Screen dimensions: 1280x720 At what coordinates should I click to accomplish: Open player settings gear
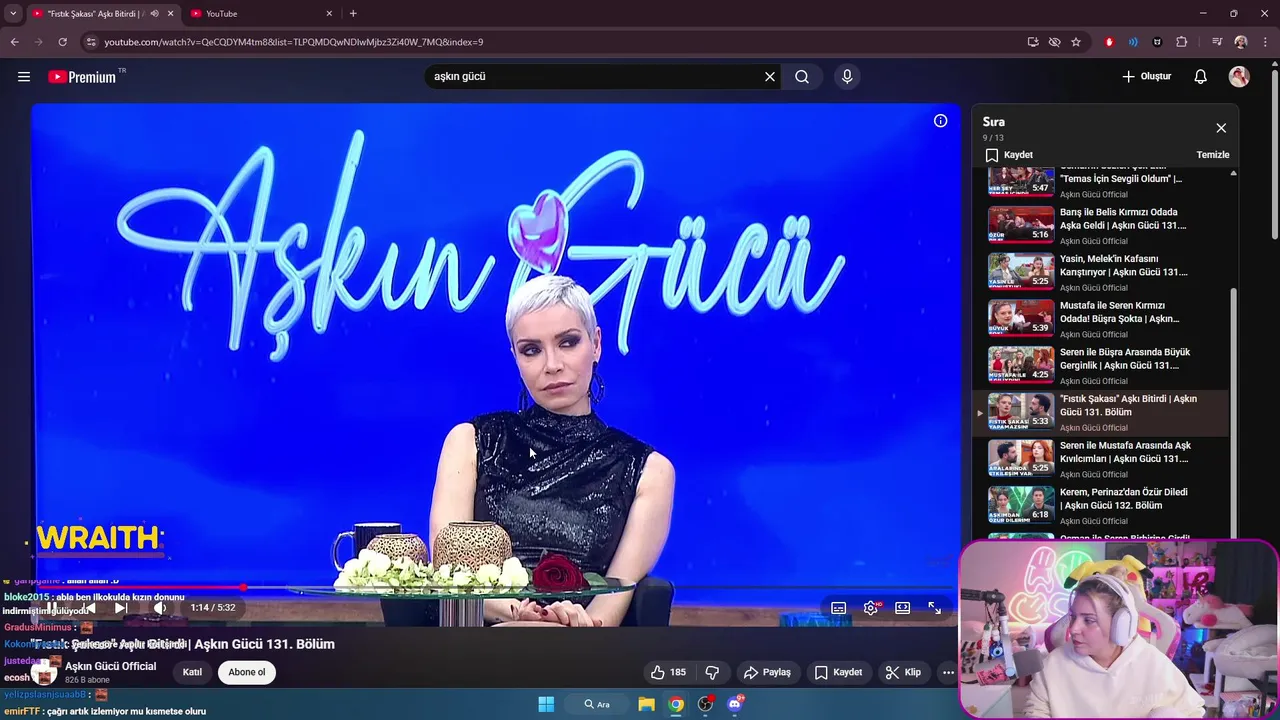click(x=871, y=608)
